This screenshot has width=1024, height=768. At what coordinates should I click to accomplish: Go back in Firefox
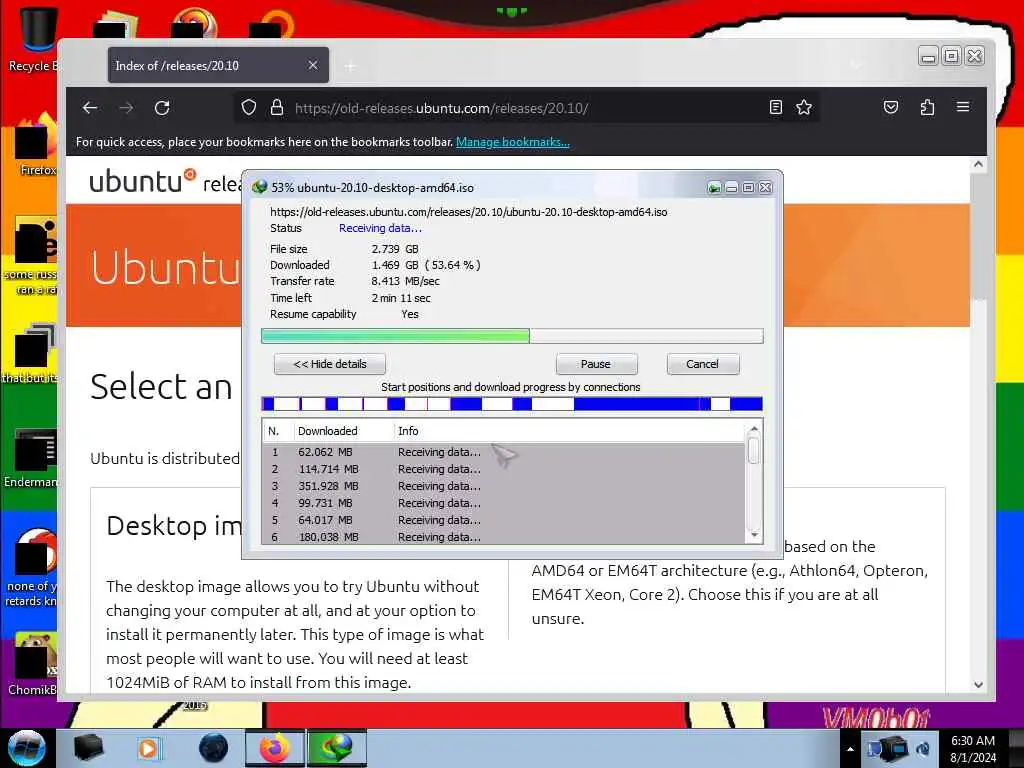coord(90,108)
